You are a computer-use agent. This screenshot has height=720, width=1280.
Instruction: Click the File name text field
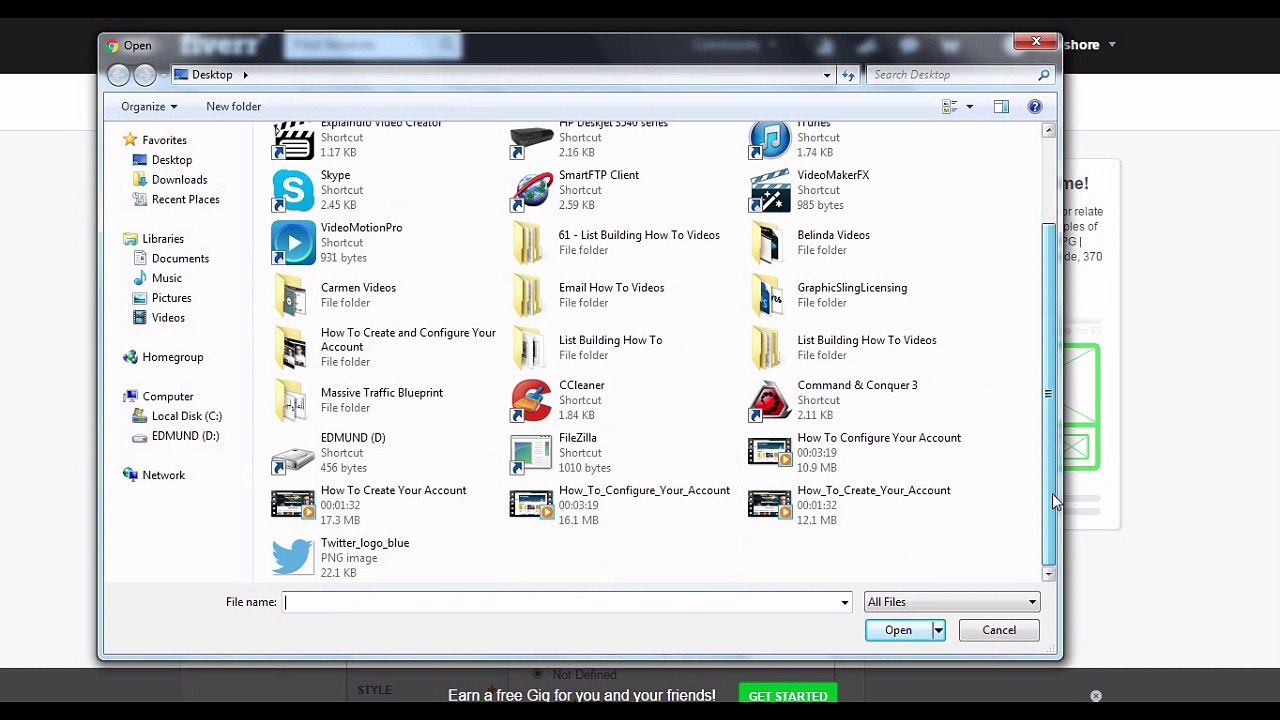point(567,602)
